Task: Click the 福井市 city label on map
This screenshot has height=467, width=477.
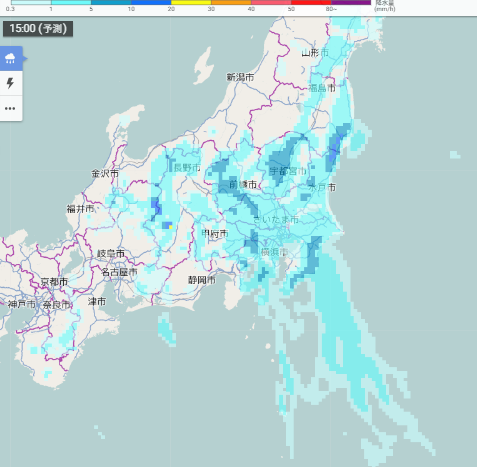Action: pyautogui.click(x=80, y=209)
